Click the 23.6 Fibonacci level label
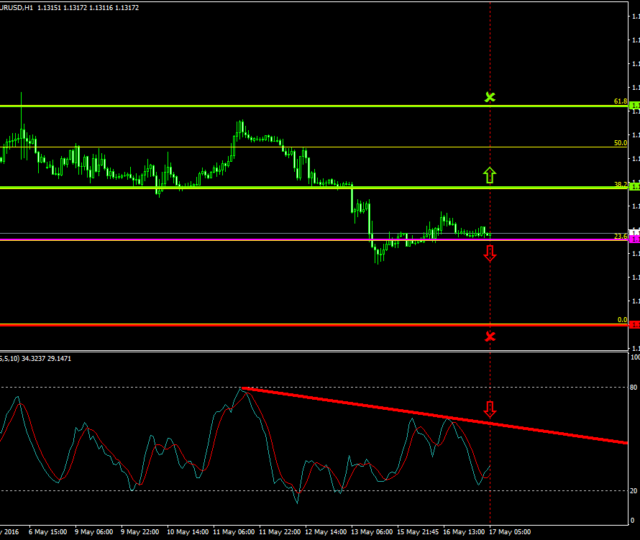 point(620,236)
